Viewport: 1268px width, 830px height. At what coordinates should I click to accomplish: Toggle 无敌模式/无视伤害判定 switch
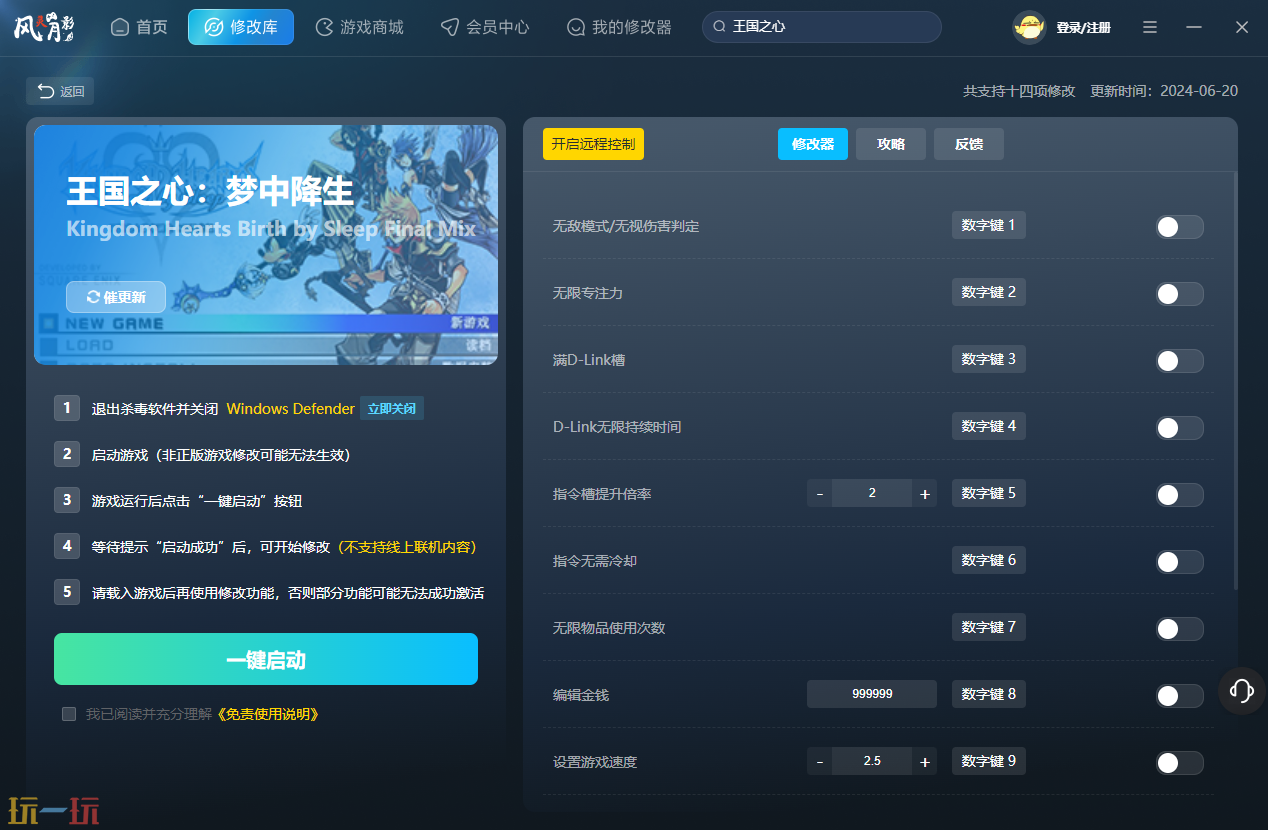(1179, 227)
